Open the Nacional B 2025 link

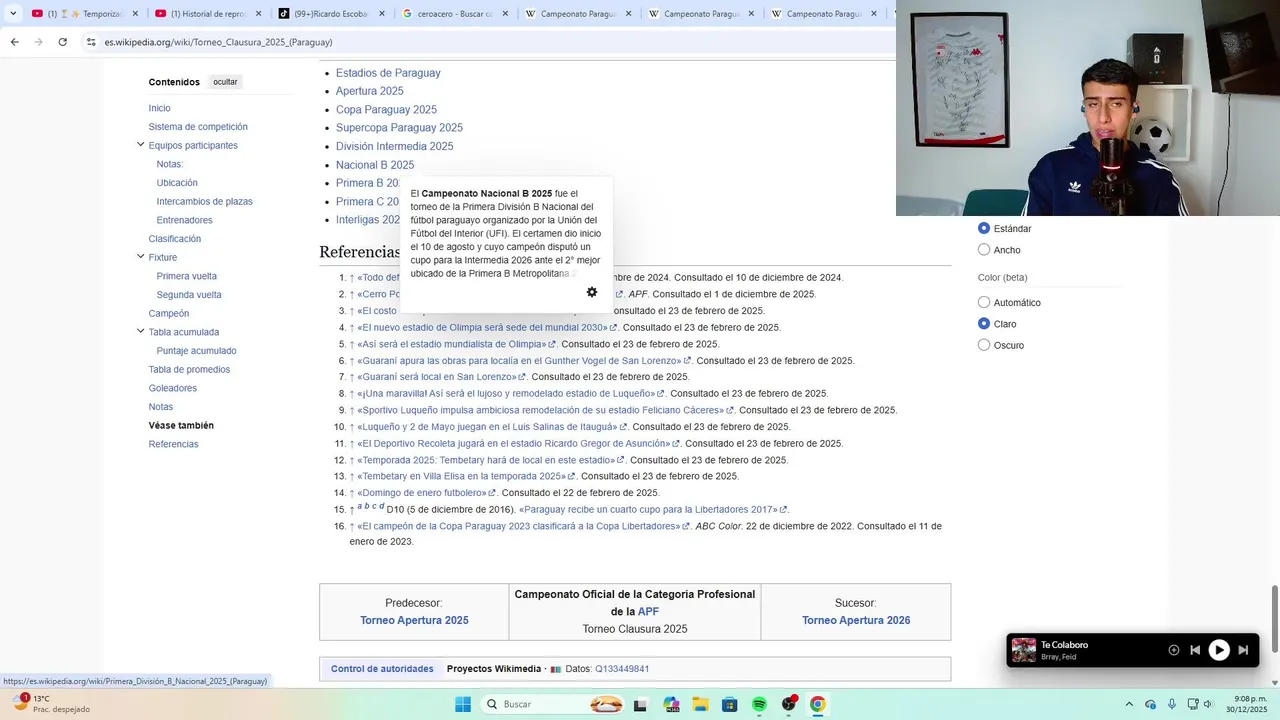(x=375, y=165)
